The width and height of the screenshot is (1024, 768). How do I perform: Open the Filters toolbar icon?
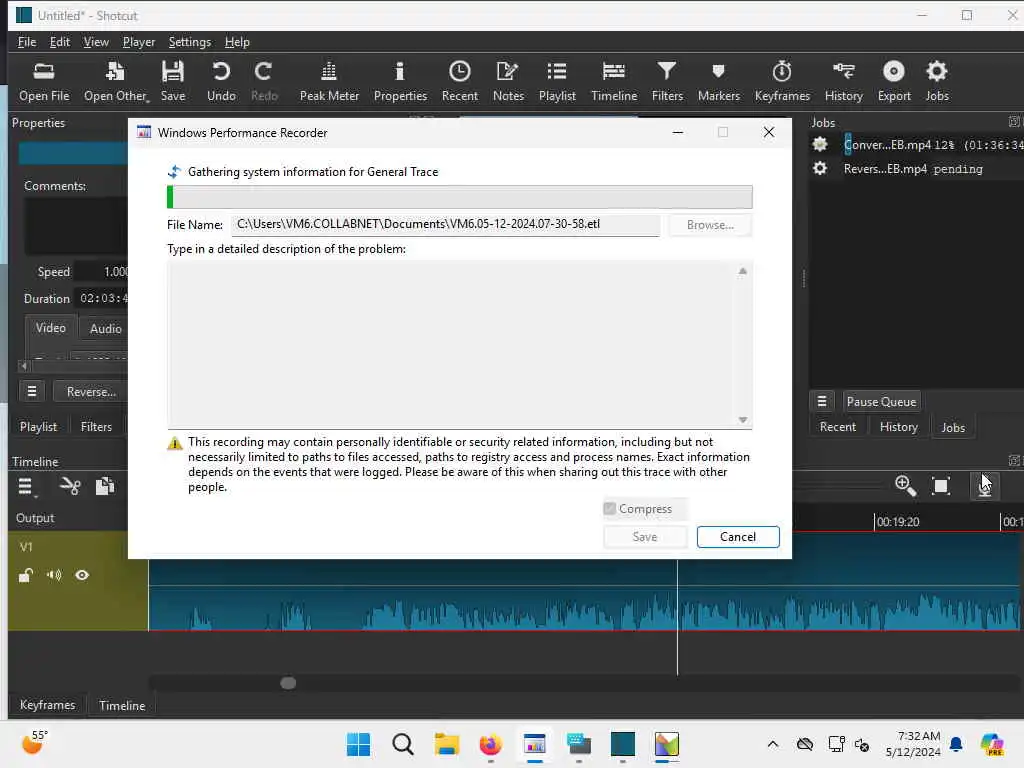667,81
